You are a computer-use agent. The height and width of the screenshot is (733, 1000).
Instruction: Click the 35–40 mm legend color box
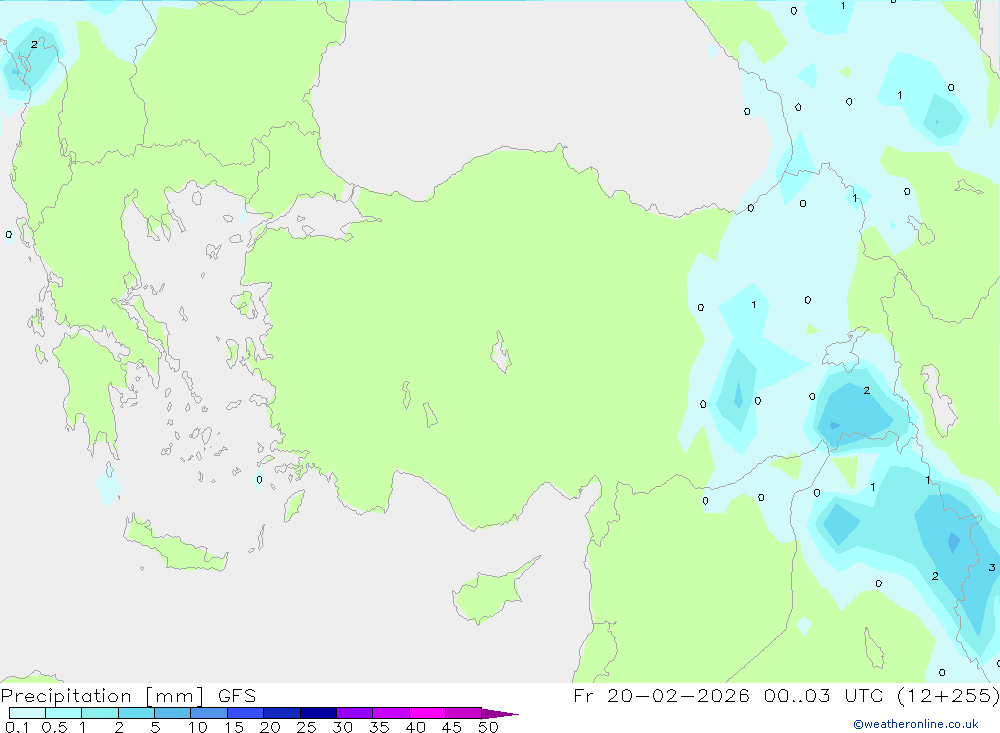pos(391,713)
